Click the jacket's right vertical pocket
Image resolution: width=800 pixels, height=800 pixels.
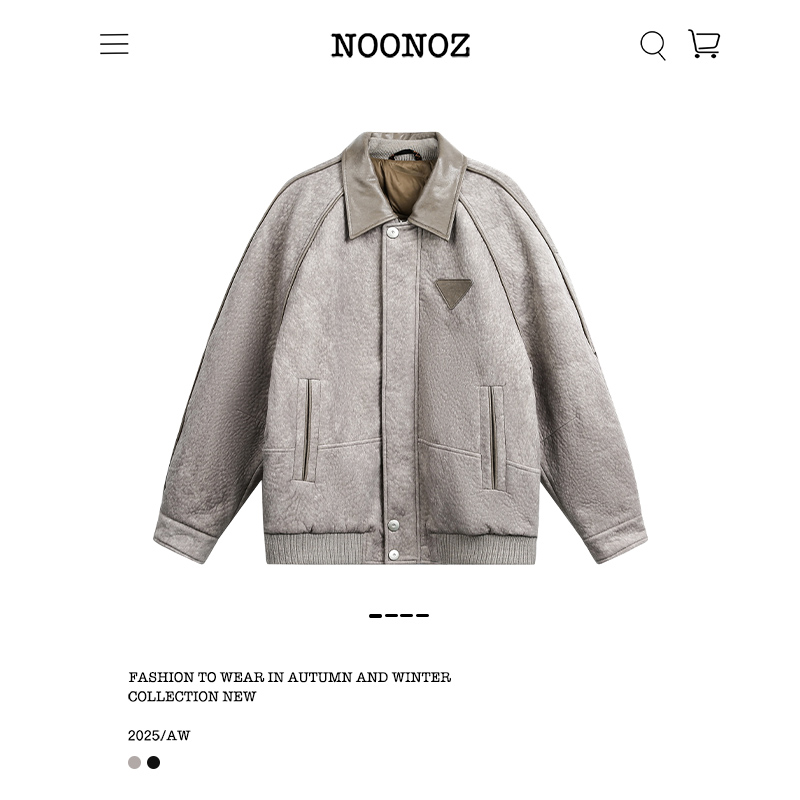pyautogui.click(x=492, y=438)
